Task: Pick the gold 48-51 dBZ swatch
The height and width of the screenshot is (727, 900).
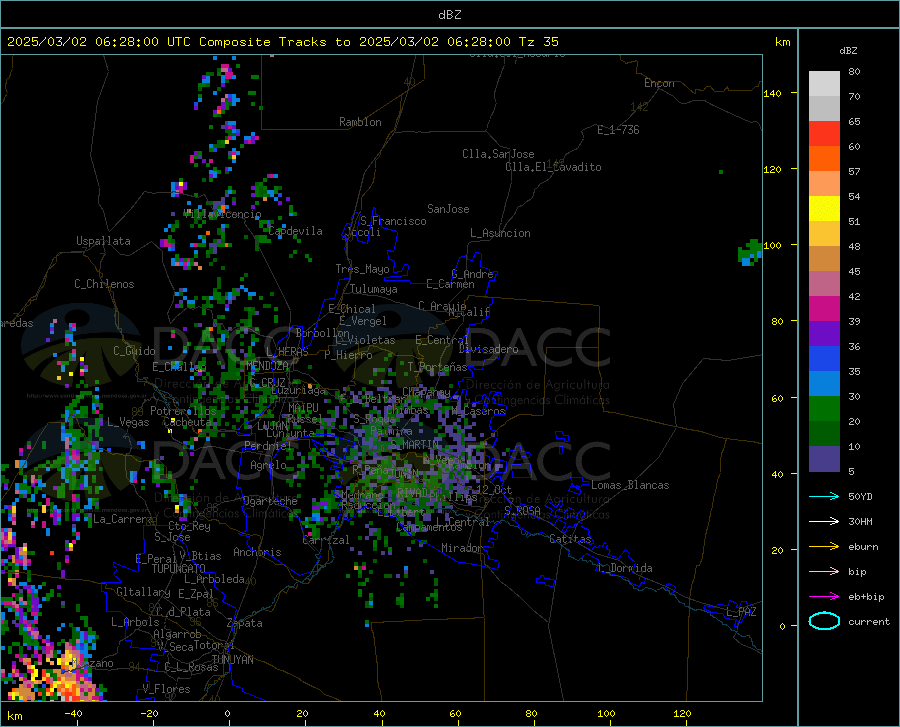Action: coord(824,234)
